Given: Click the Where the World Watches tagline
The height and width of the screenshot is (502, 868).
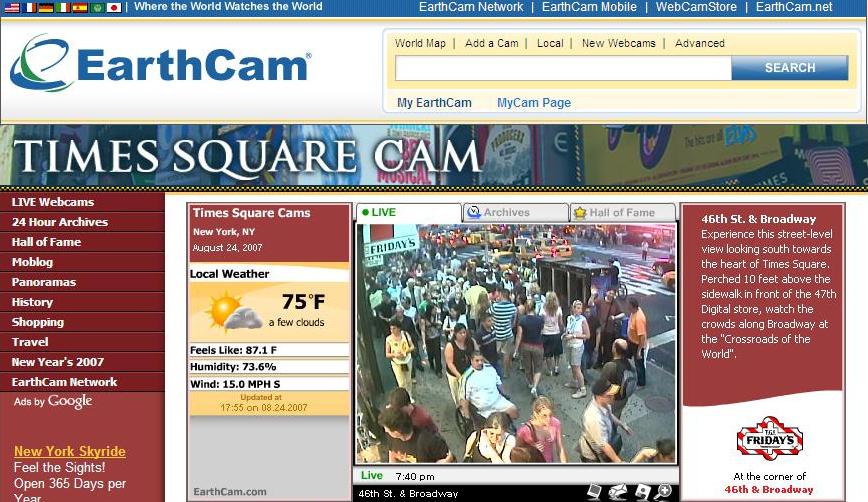Looking at the screenshot, I should click(228, 7).
